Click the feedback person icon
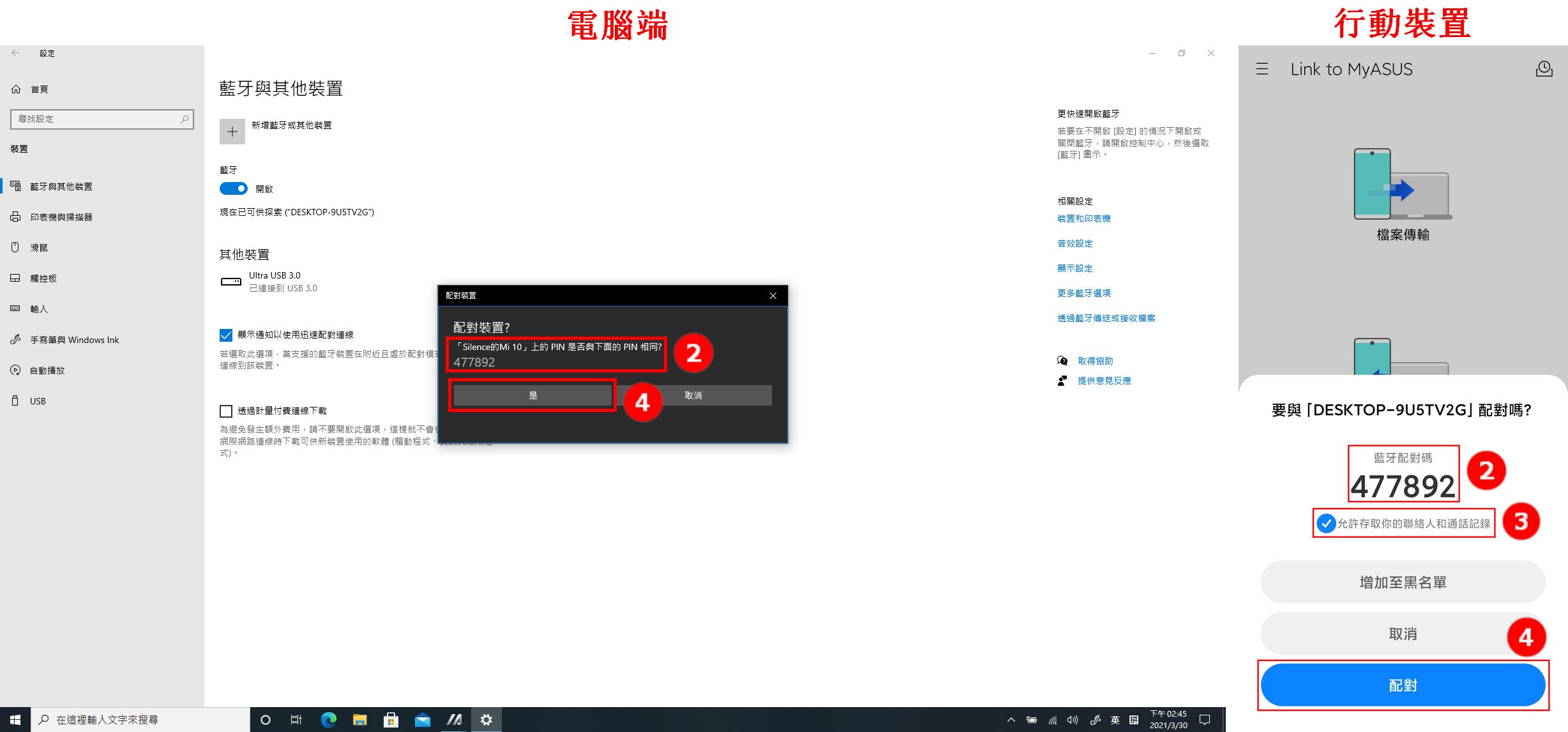The height and width of the screenshot is (732, 1568). click(1062, 381)
